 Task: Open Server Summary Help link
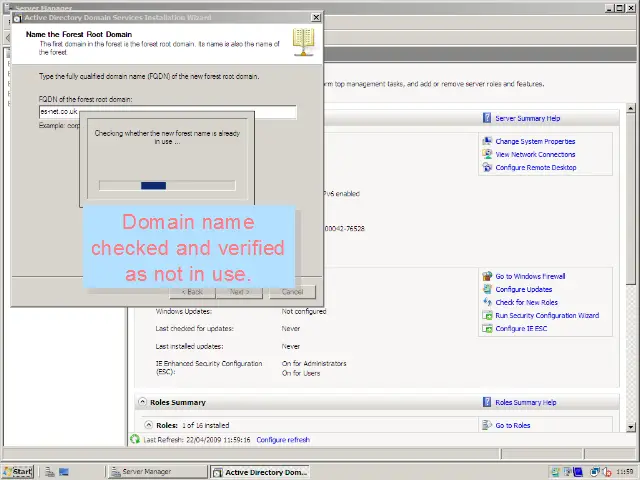[527, 118]
